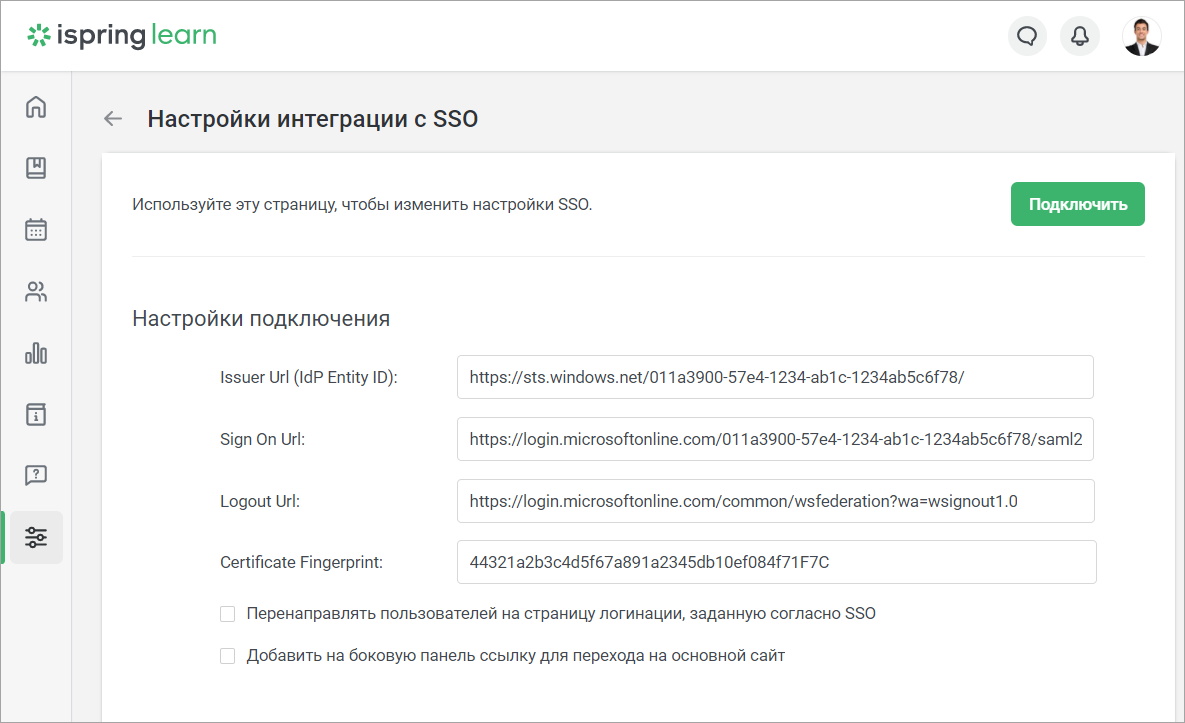
Task: Open the Home icon in the sidebar
Action: 36,107
